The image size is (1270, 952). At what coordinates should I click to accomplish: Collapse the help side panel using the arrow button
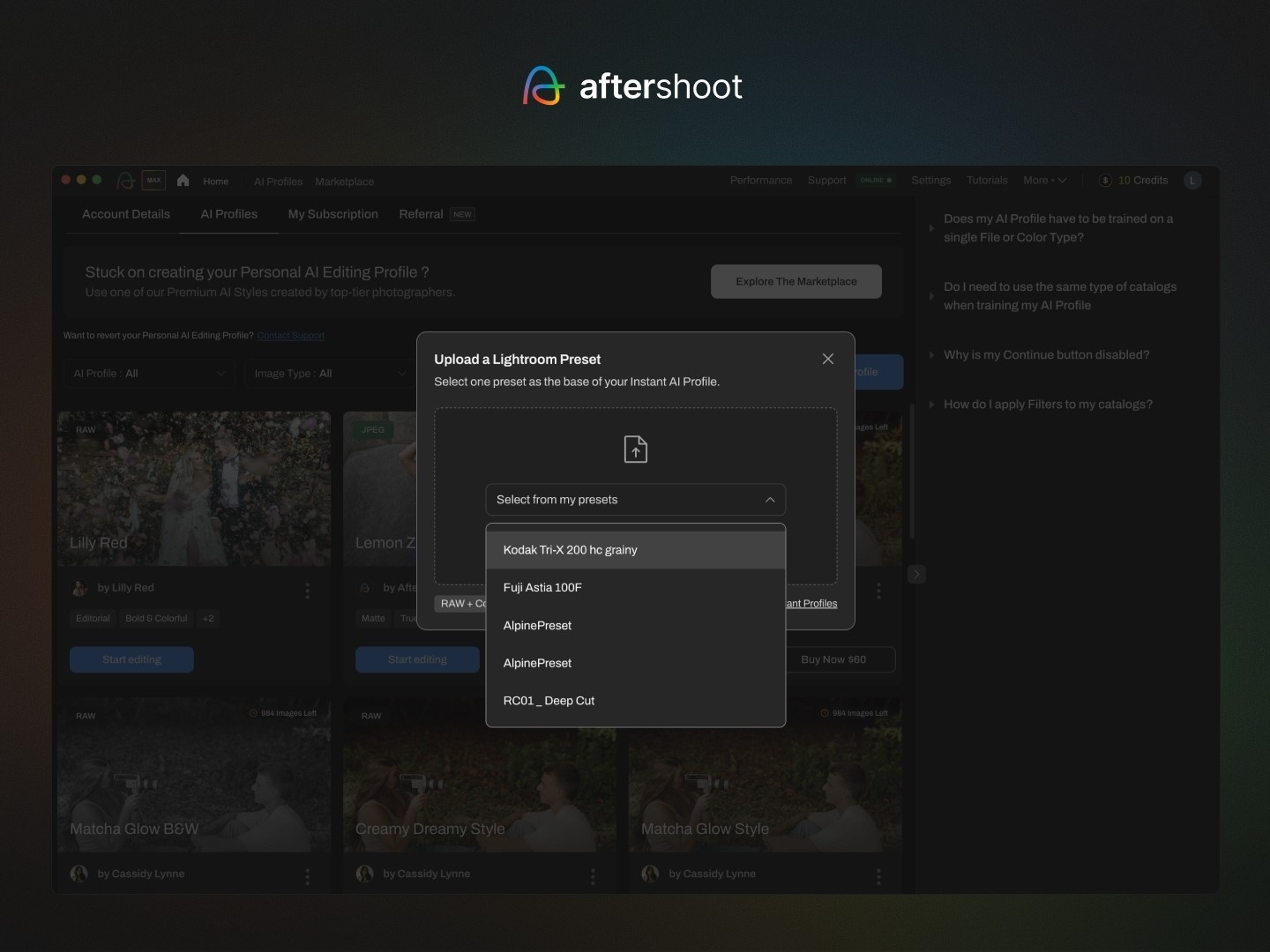tap(916, 575)
